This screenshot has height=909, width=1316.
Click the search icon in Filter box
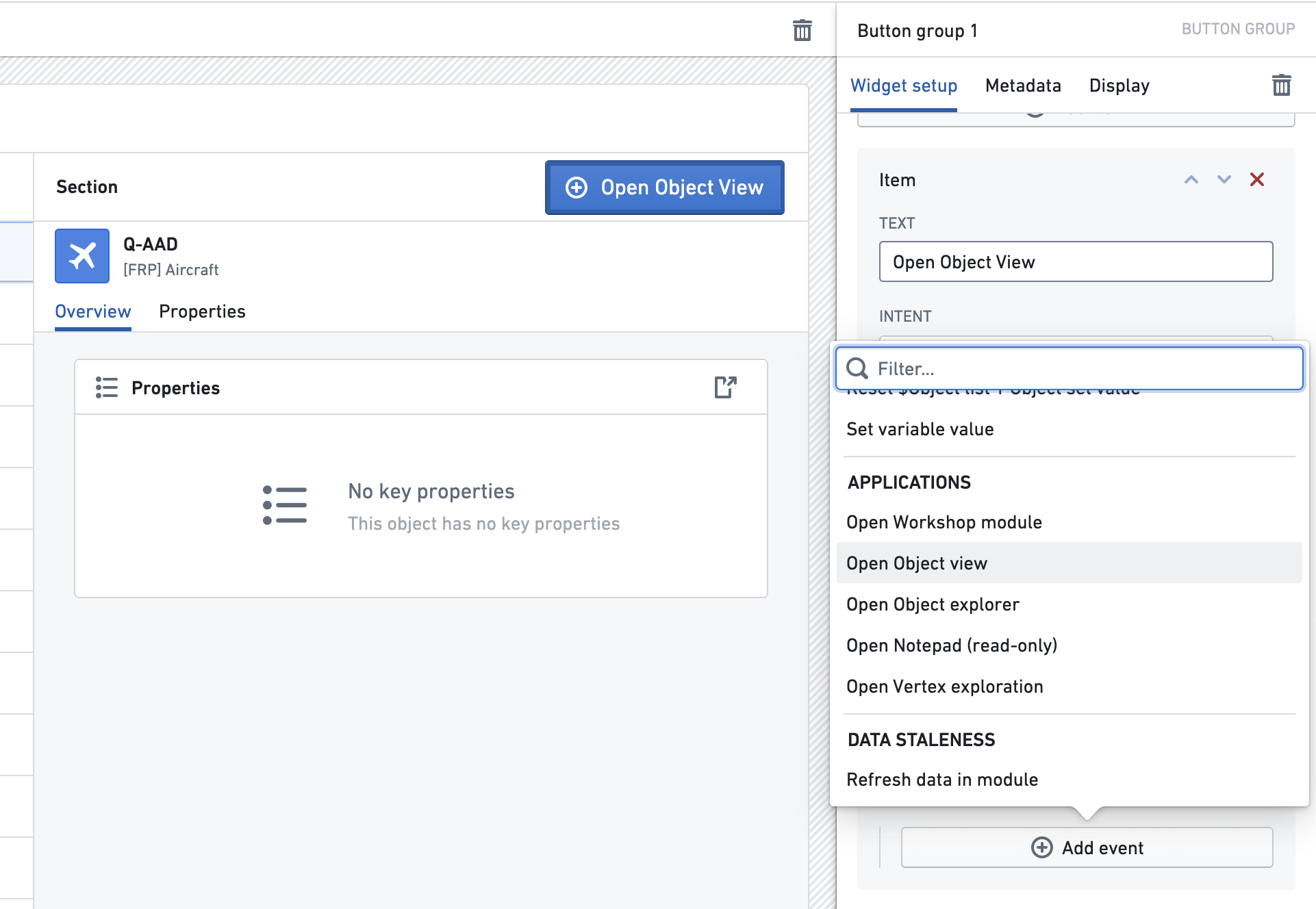pyautogui.click(x=857, y=368)
